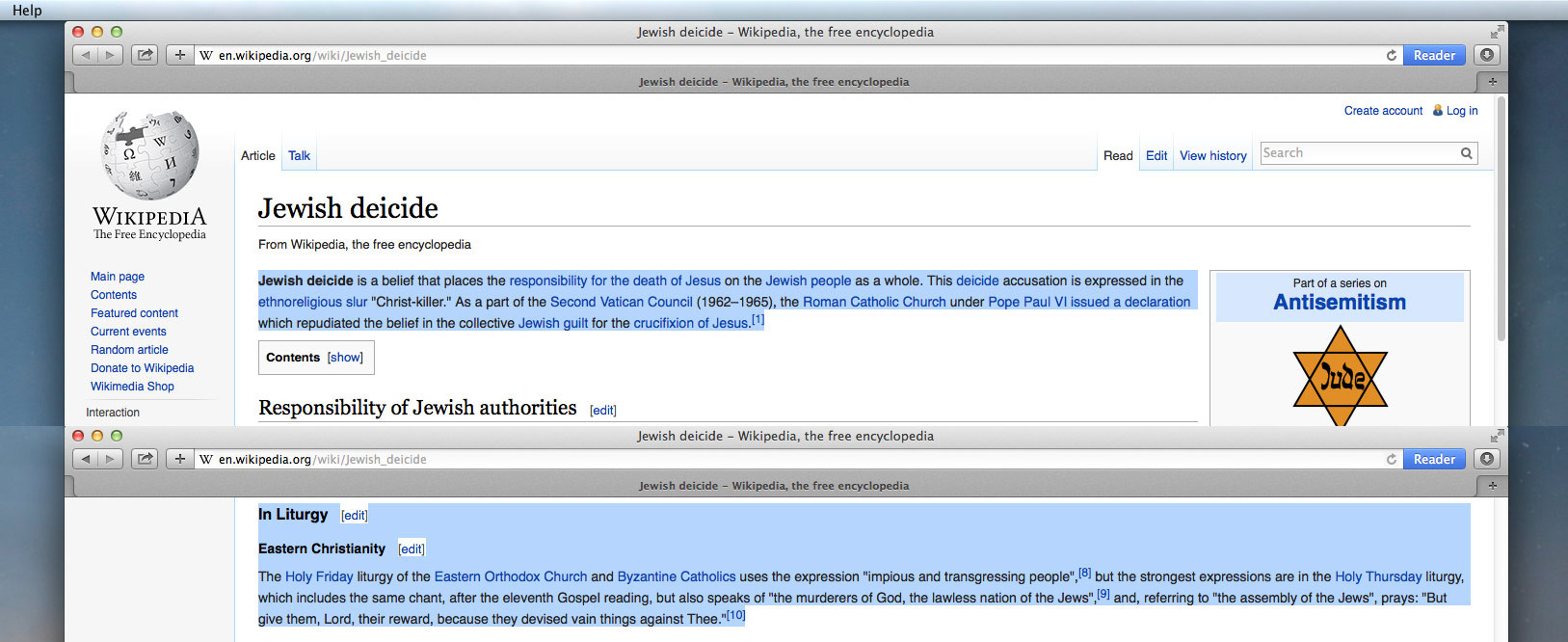Open the View history tab

1212,155
